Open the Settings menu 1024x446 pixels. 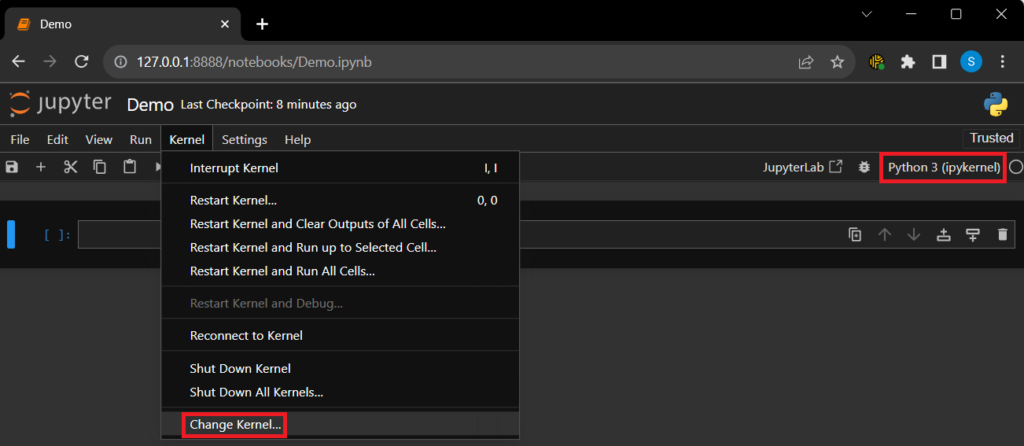tap(244, 140)
